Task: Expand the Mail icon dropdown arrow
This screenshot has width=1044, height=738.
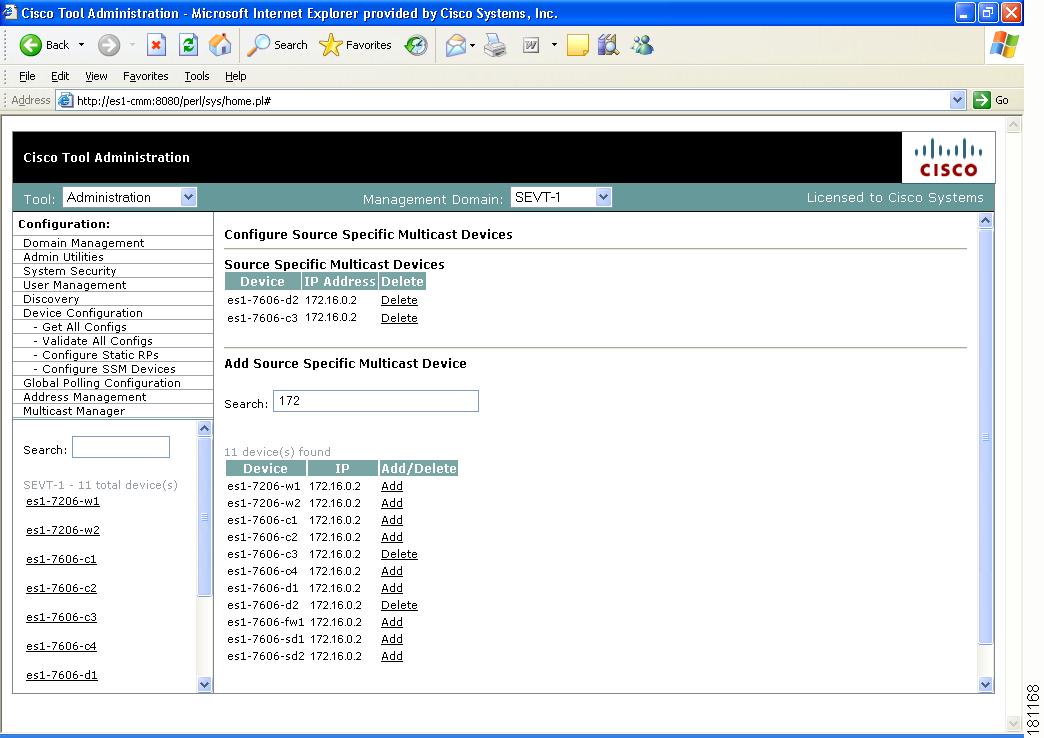Action: click(x=472, y=45)
